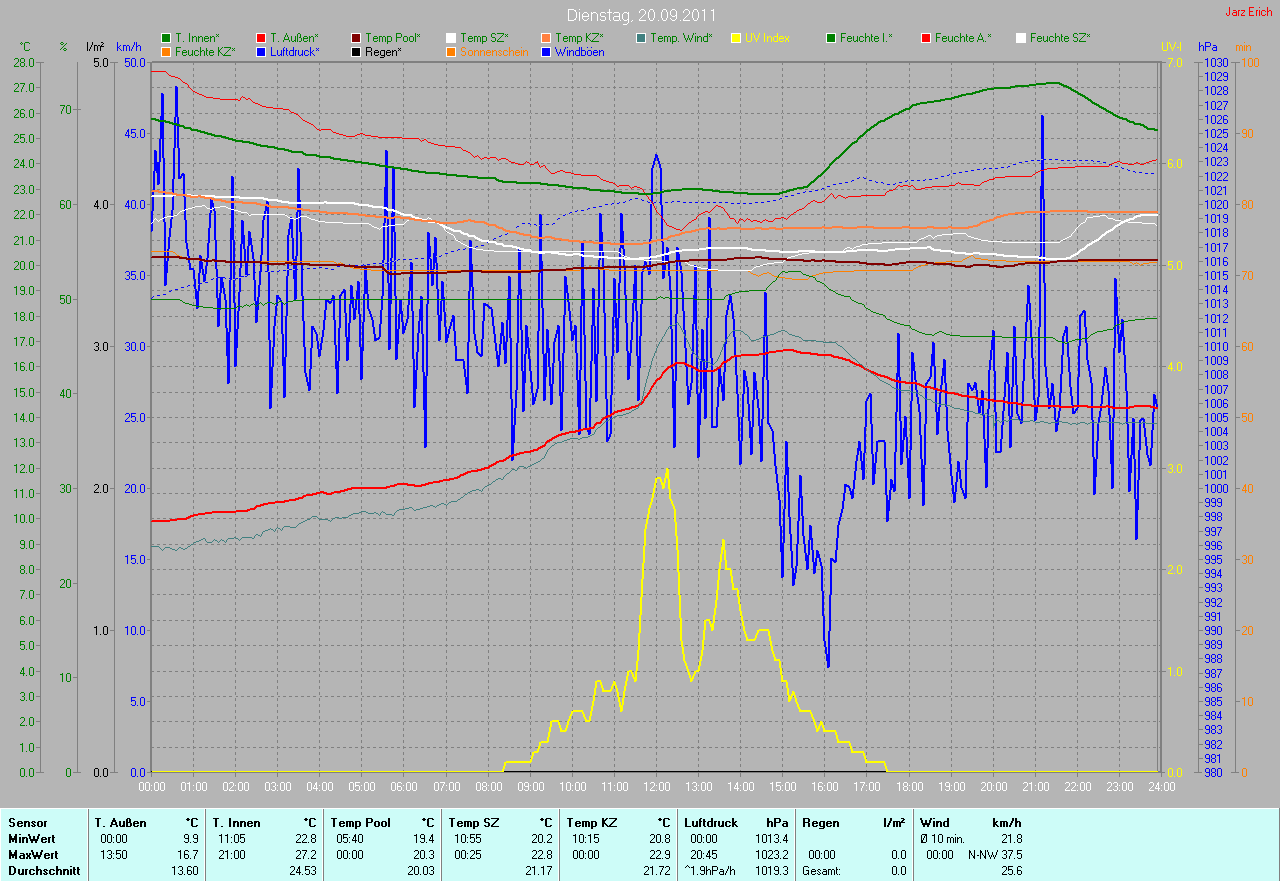Click the black Regen legend marker
Image resolution: width=1280 pixels, height=881 pixels.
pos(356,51)
